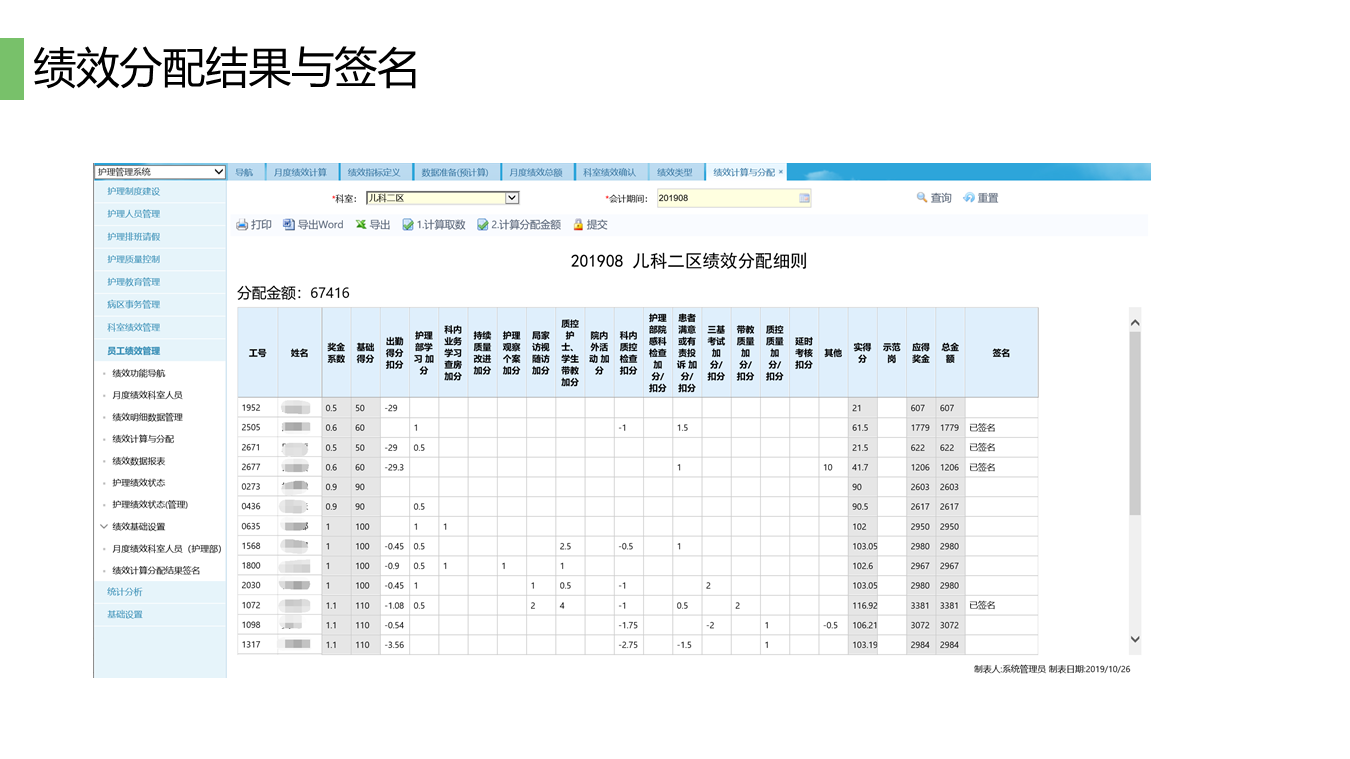This screenshot has width=1350, height=759.
Task: Switch to the 月度绩效总额 tab
Action: pyautogui.click(x=536, y=171)
